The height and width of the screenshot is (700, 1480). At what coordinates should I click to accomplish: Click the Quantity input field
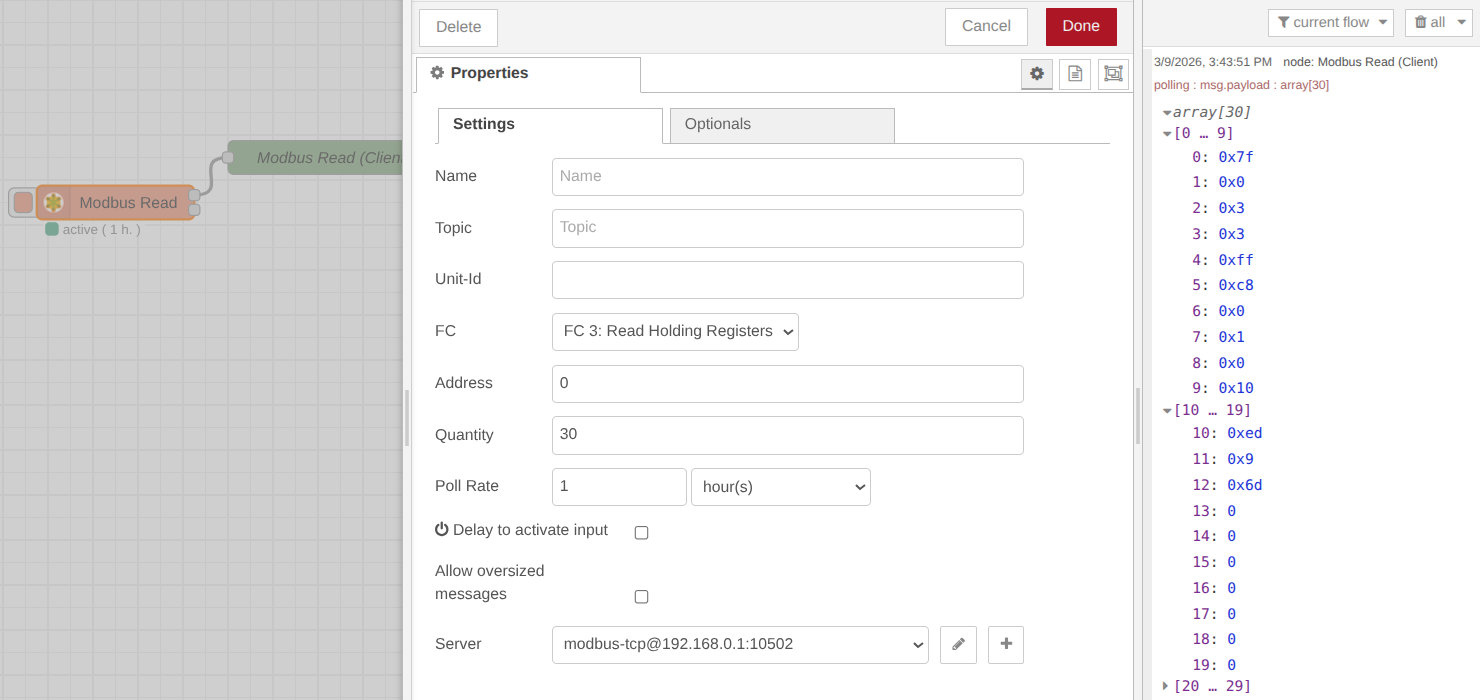pyautogui.click(x=787, y=436)
